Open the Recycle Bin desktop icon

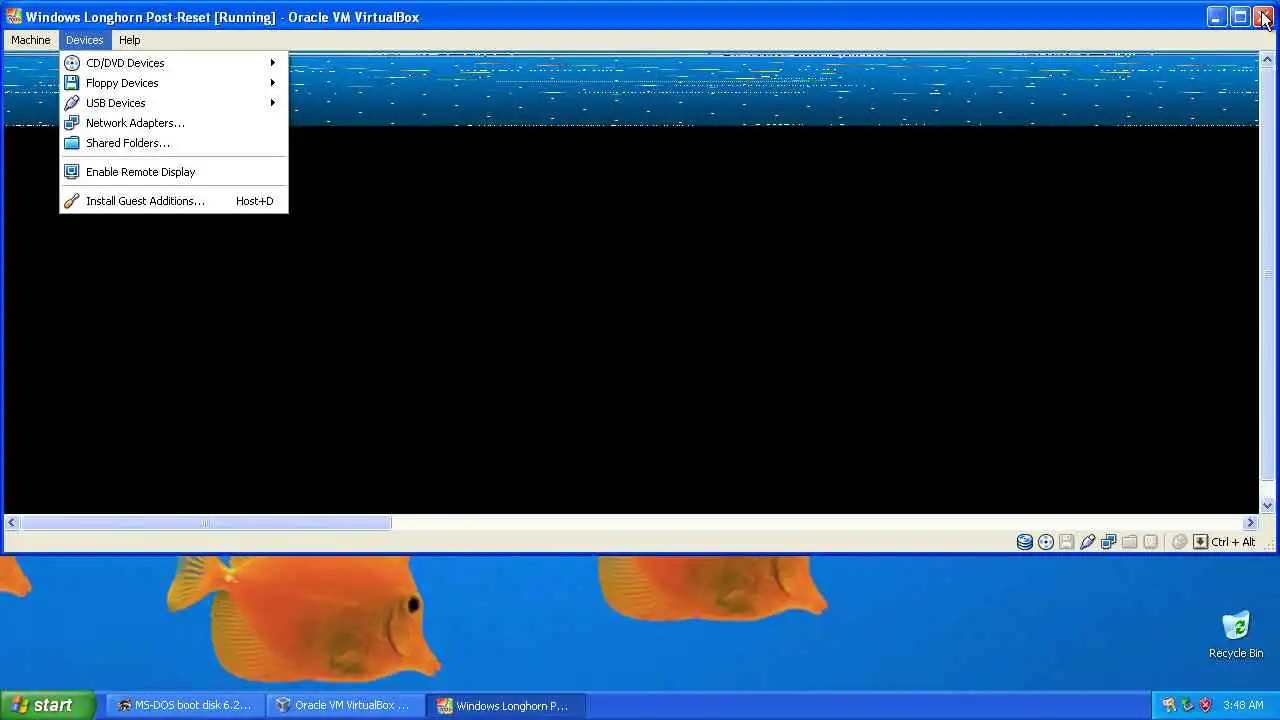[1236, 635]
